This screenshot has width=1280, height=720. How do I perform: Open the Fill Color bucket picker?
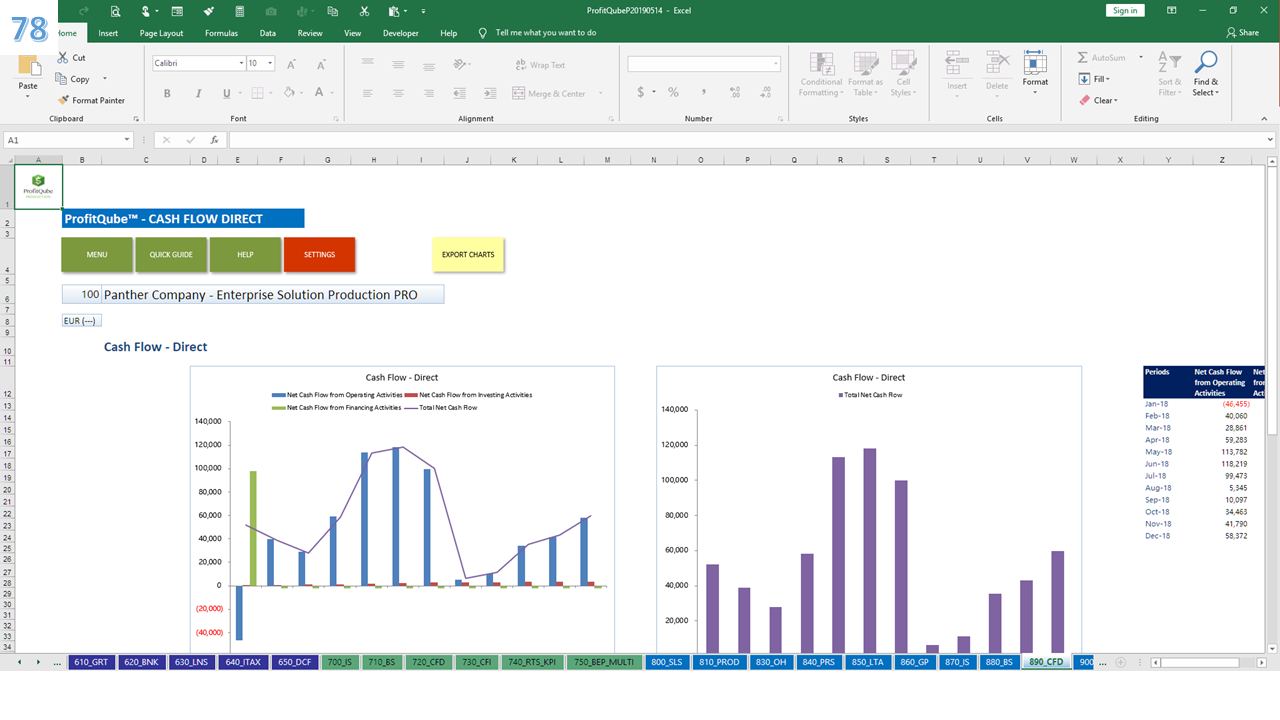[x=289, y=93]
